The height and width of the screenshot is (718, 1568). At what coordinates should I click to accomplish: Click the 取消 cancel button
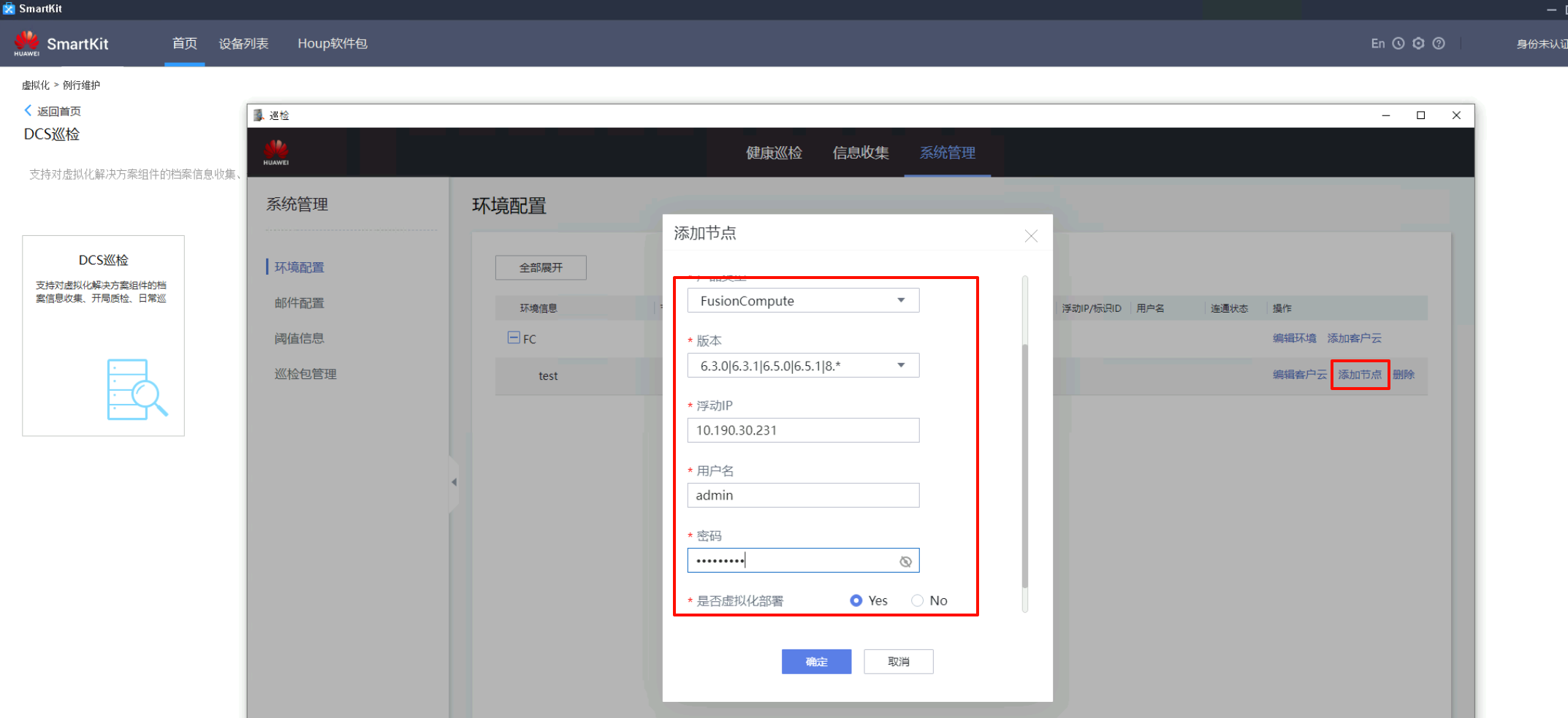click(x=898, y=662)
